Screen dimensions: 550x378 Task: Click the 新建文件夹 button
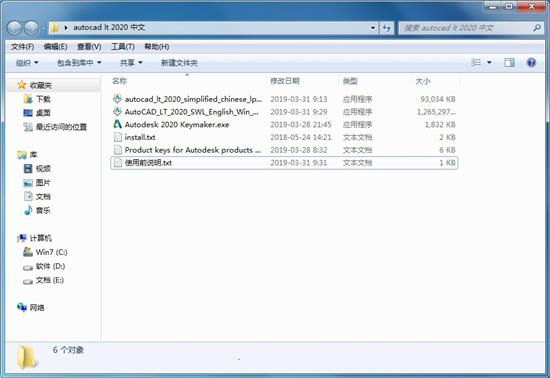pos(179,63)
